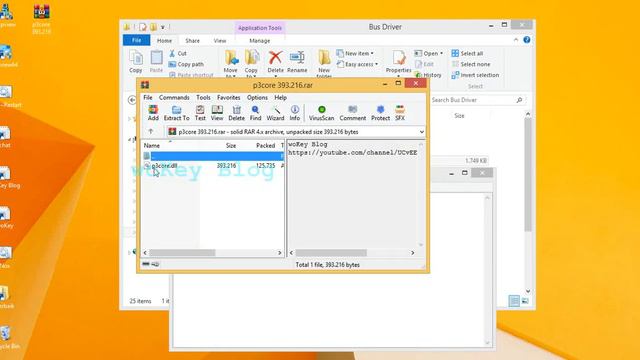
Task: Click the Delete icon in WinRAR toolbar
Action: (236, 113)
